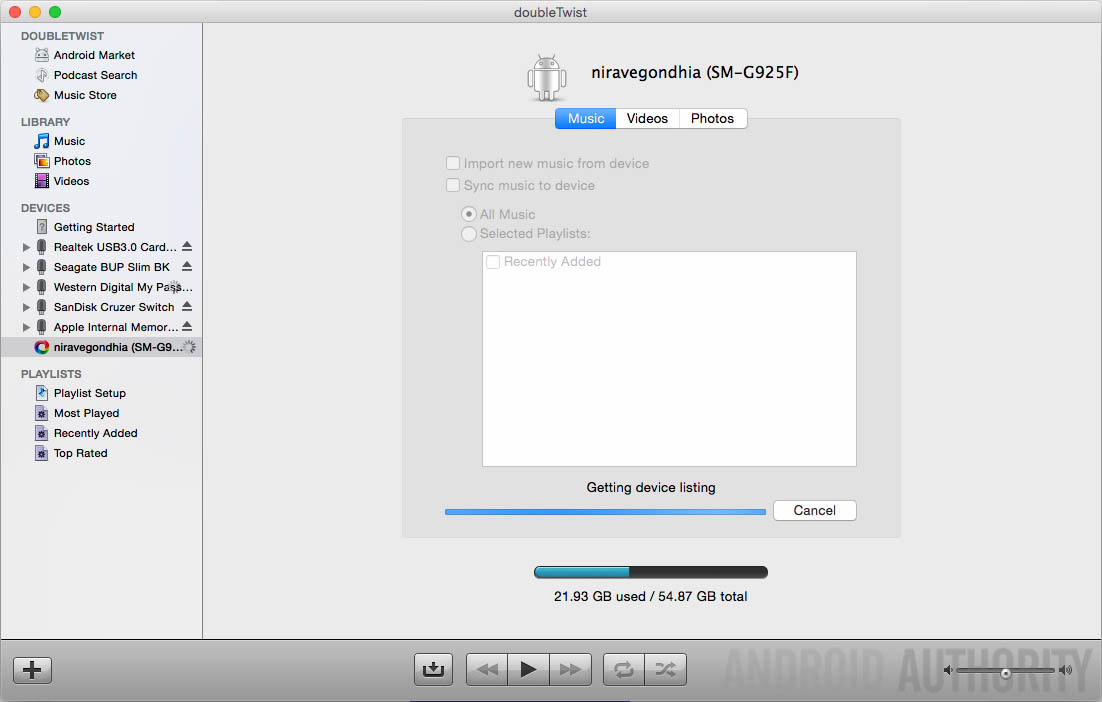Click the PLAYLISTS section header
The image size is (1102, 702).
click(51, 374)
